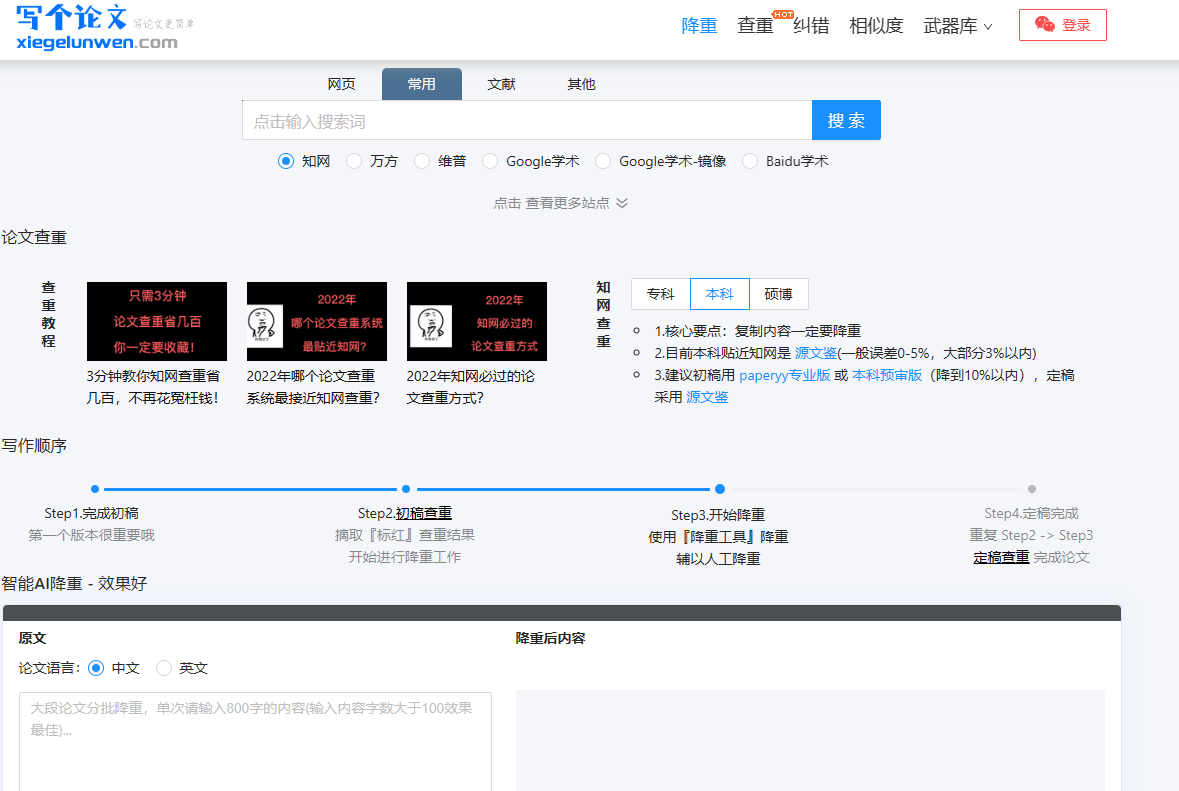Click the Step3 timeline dot
Screen dimensions: 1179x791
720,489
